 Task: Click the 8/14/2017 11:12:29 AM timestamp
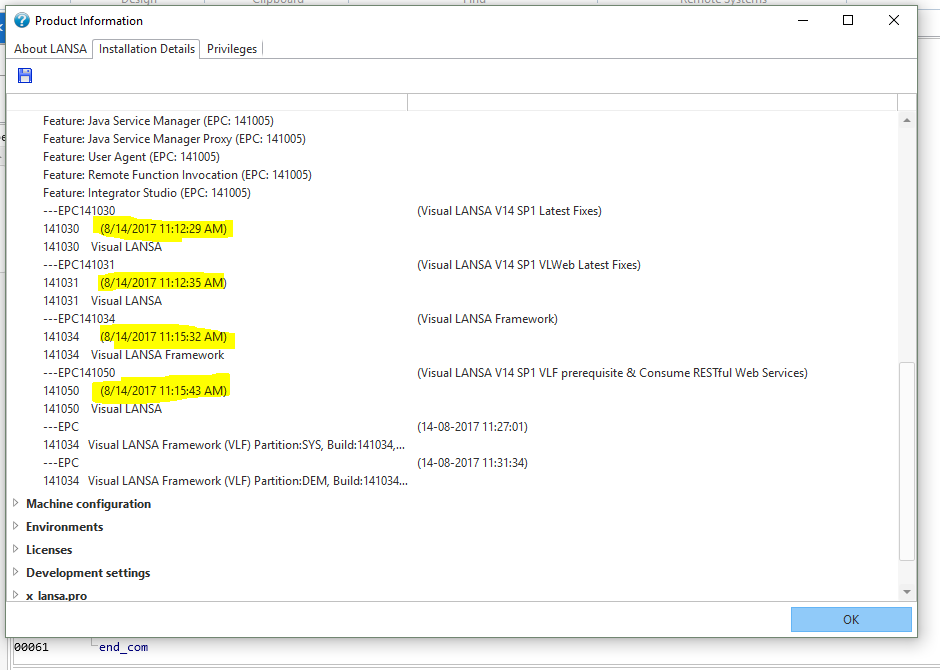pyautogui.click(x=163, y=229)
